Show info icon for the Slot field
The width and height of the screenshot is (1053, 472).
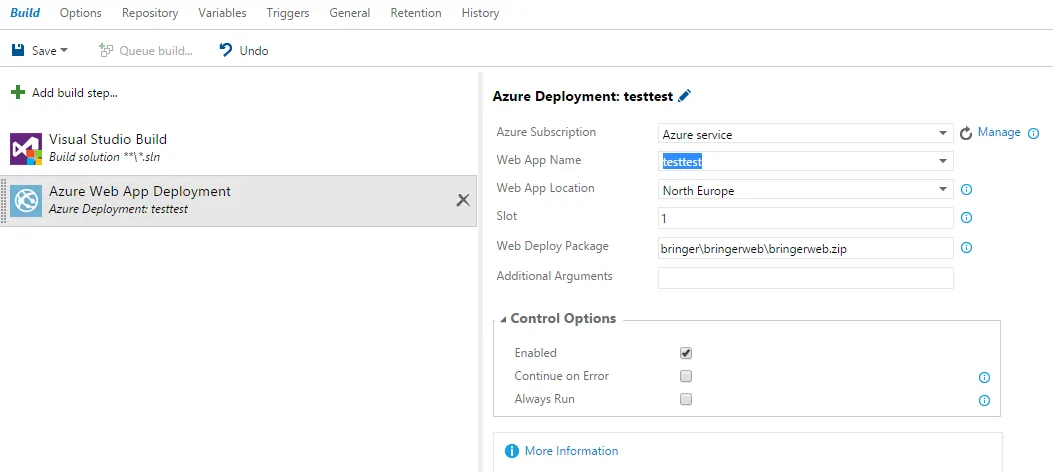tap(967, 218)
